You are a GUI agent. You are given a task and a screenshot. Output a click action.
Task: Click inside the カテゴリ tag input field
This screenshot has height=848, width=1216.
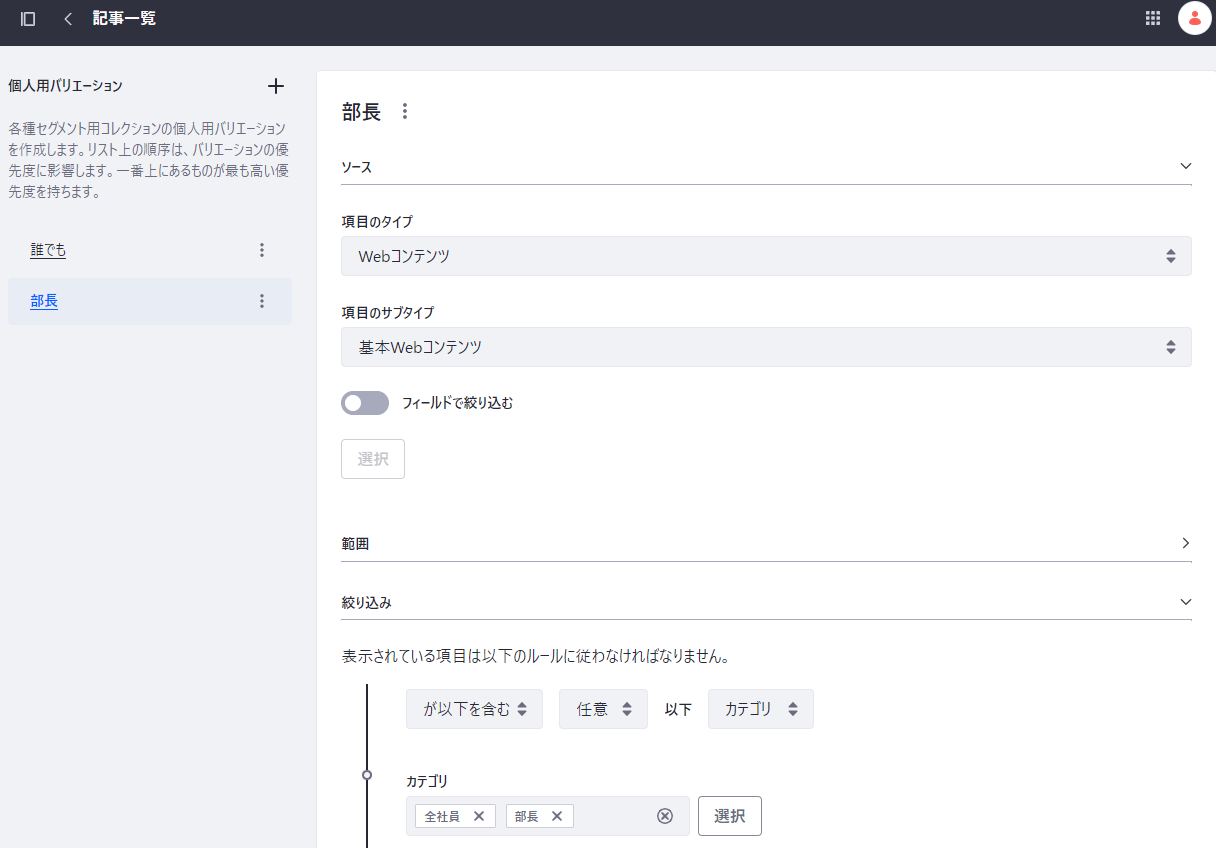(614, 816)
